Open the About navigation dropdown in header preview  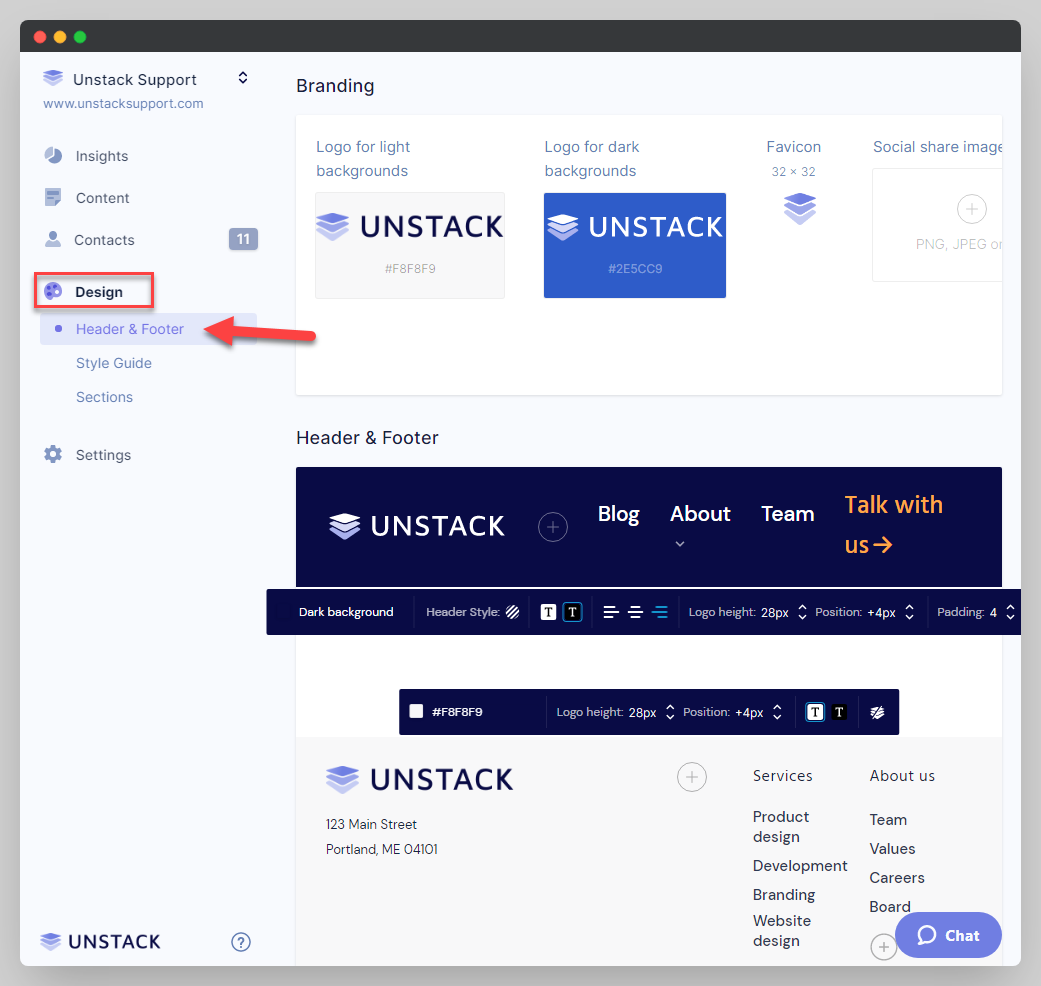point(680,544)
